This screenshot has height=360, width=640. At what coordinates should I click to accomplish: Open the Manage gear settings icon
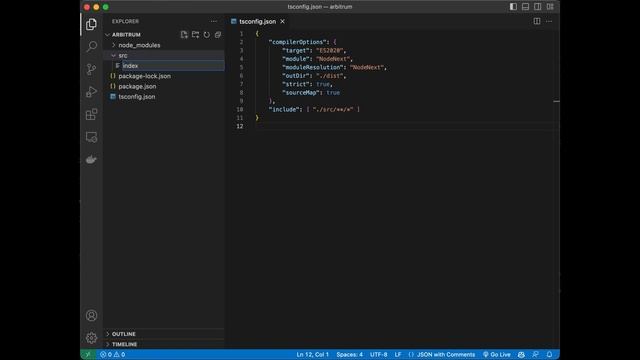click(x=91, y=338)
